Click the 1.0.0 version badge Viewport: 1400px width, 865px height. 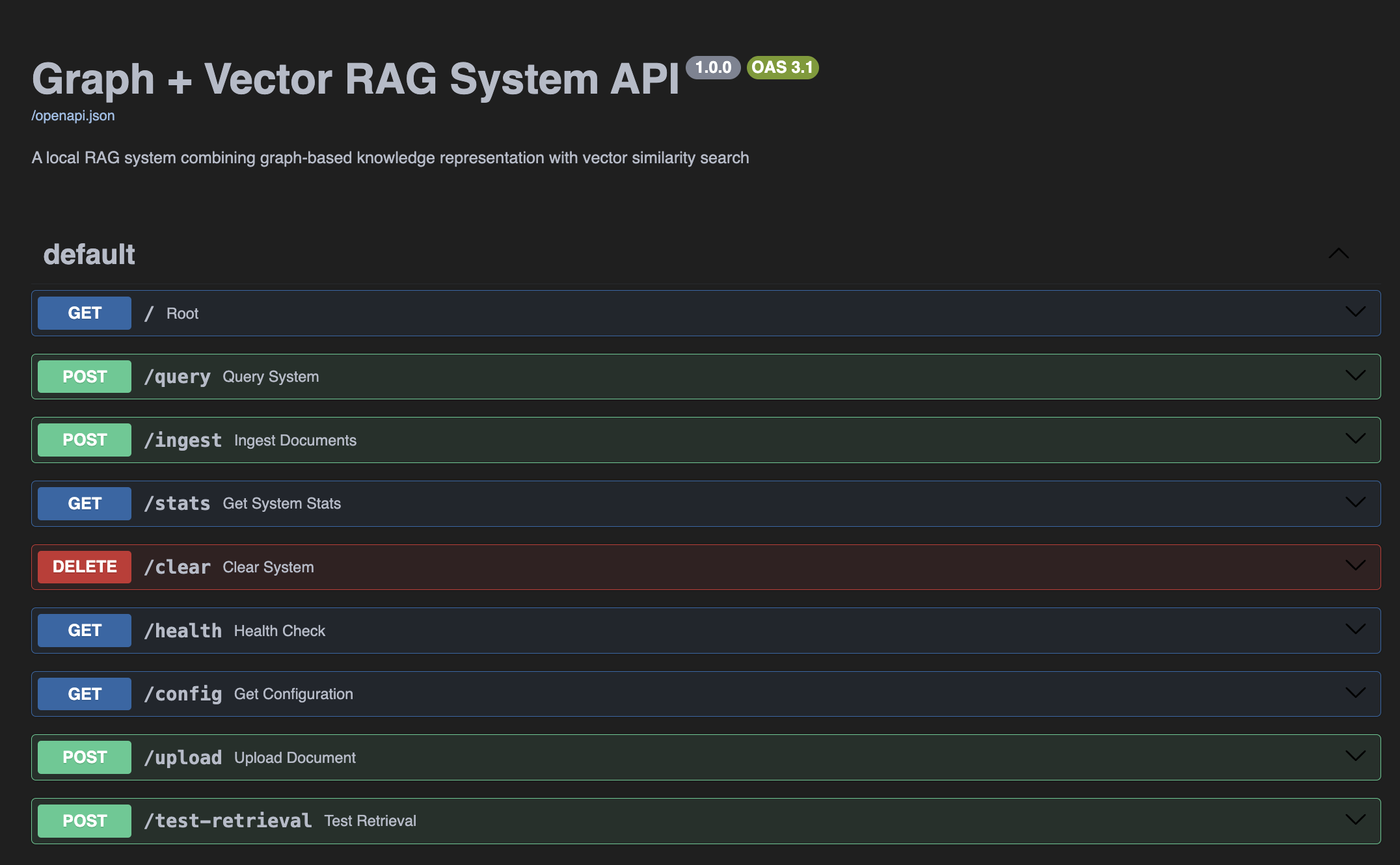pyautogui.click(x=713, y=67)
